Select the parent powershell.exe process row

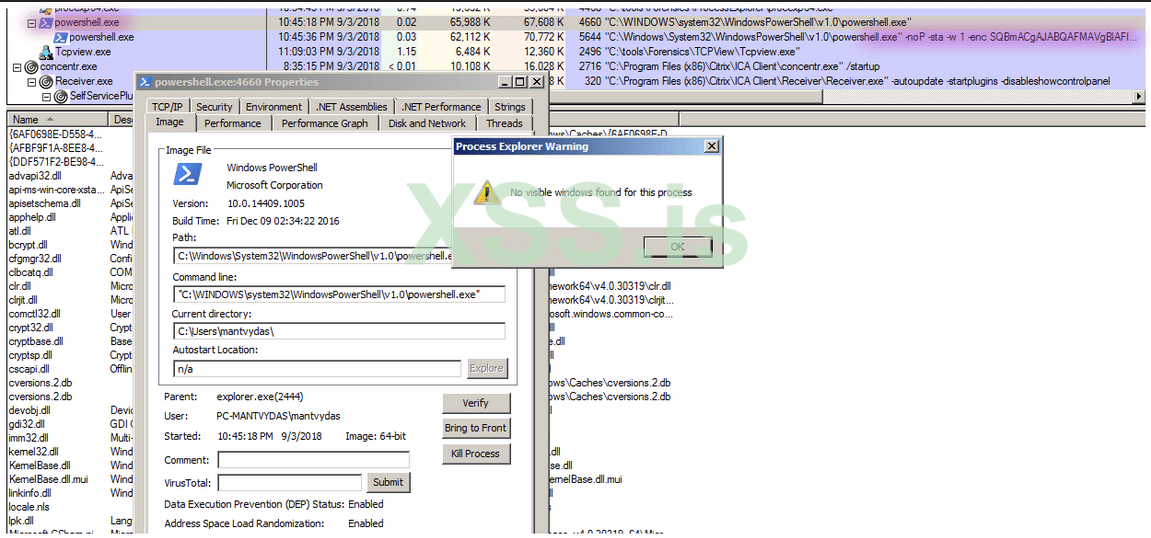point(576,23)
